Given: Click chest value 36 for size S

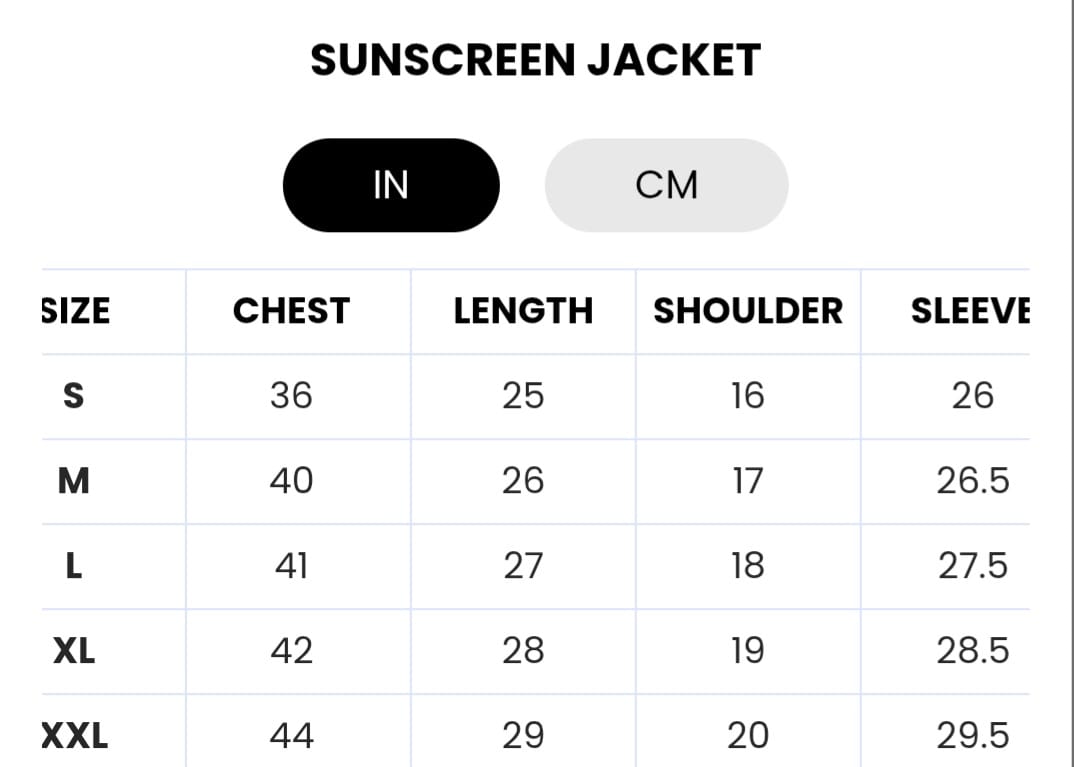Looking at the screenshot, I should 291,396.
